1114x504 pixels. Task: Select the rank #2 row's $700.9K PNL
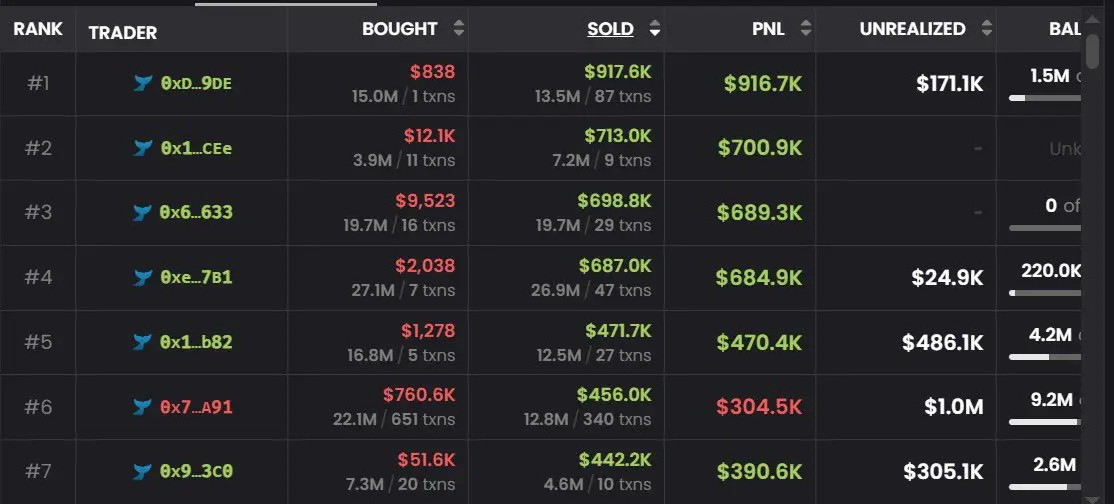point(759,148)
